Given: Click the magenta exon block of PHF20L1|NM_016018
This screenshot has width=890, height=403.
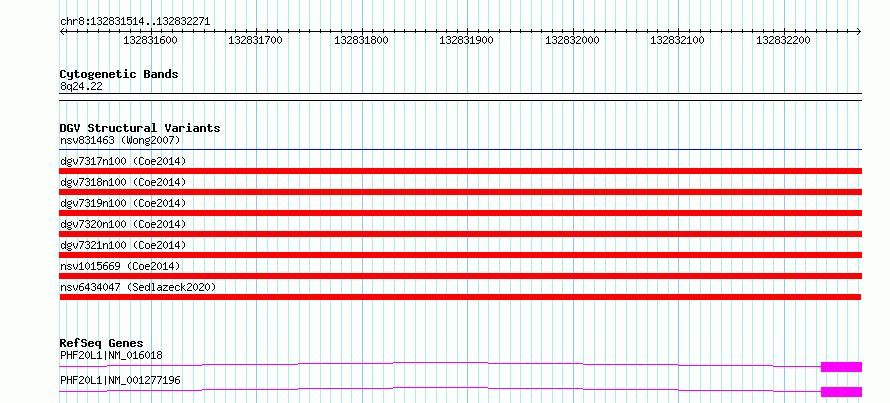Looking at the screenshot, I should pos(841,367).
